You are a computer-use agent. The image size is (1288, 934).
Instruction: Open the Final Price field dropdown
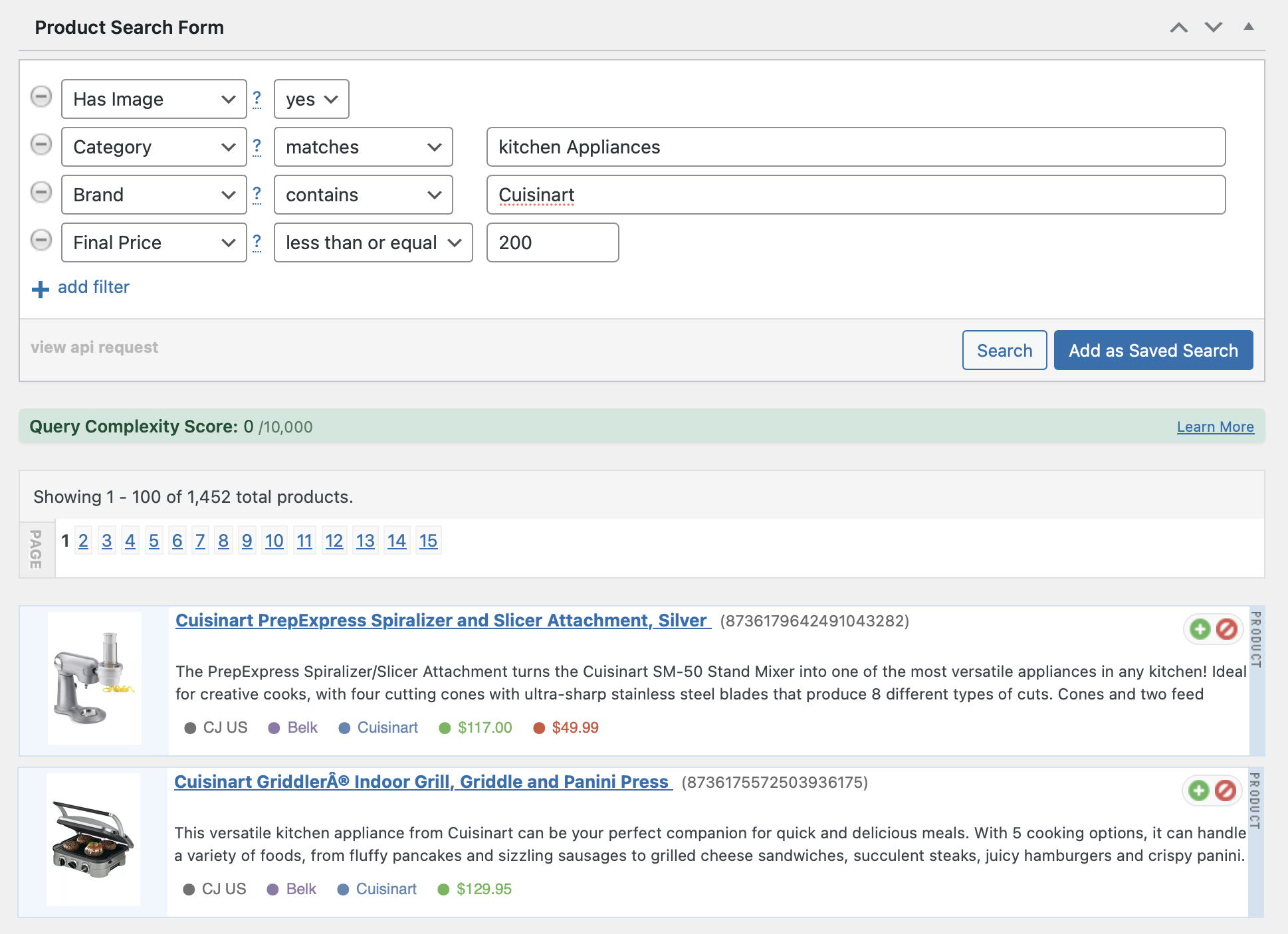coord(154,242)
